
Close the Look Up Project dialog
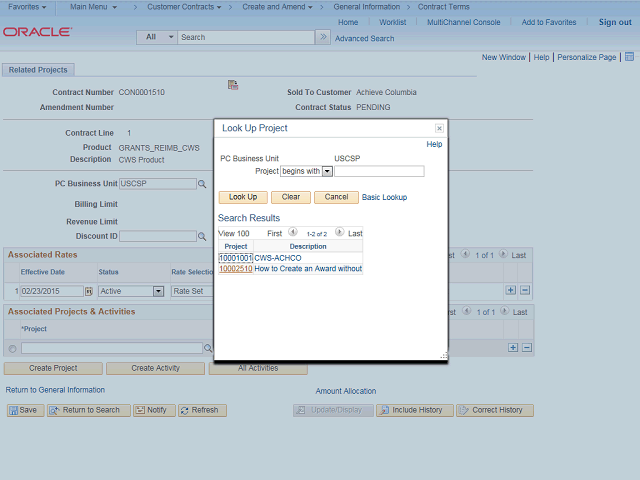coord(439,129)
